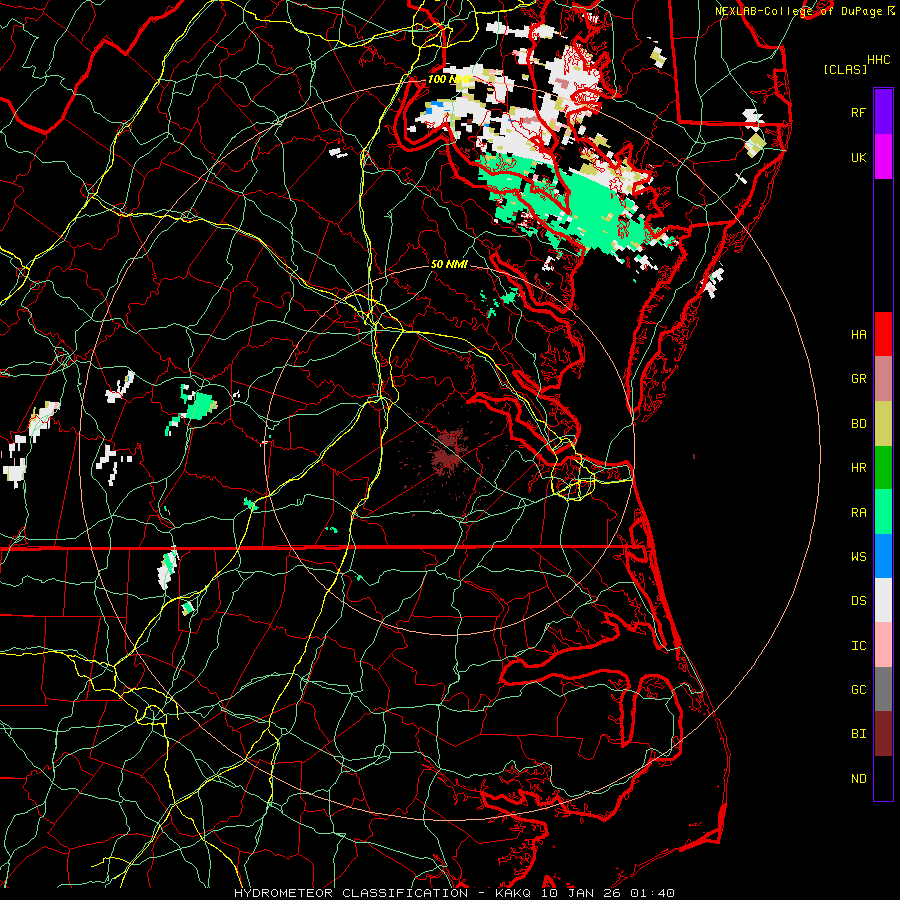Click the HR legend label

point(858,468)
